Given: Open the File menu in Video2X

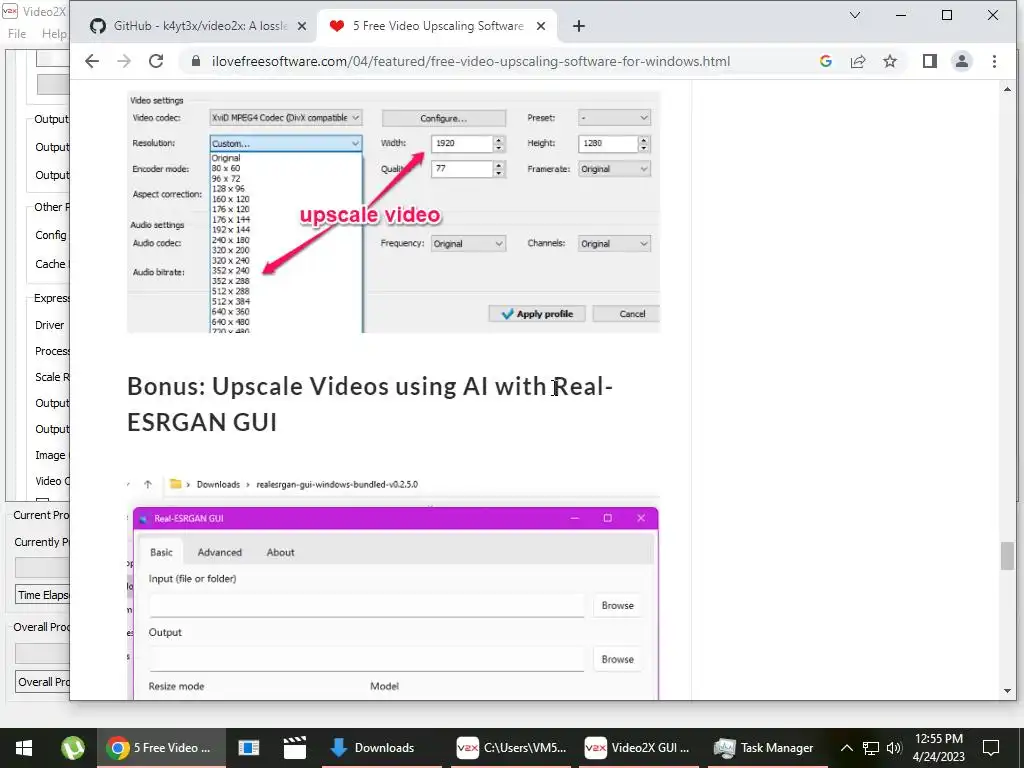Looking at the screenshot, I should tap(17, 33).
